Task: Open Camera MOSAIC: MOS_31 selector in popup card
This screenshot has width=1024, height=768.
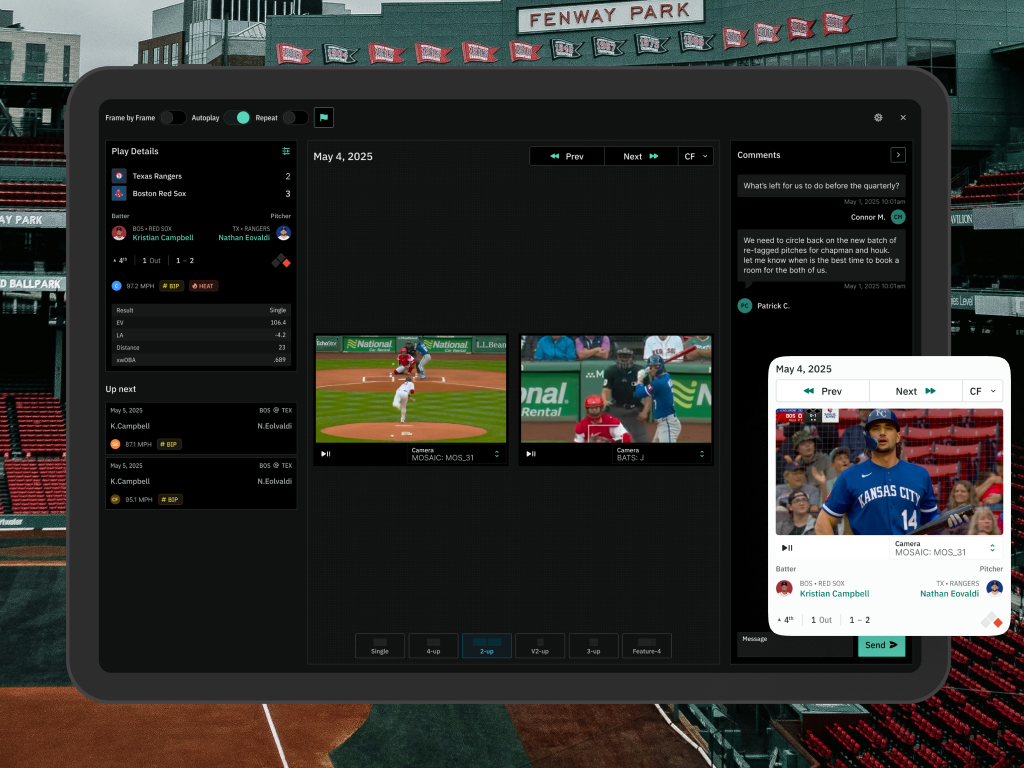Action: click(x=946, y=548)
